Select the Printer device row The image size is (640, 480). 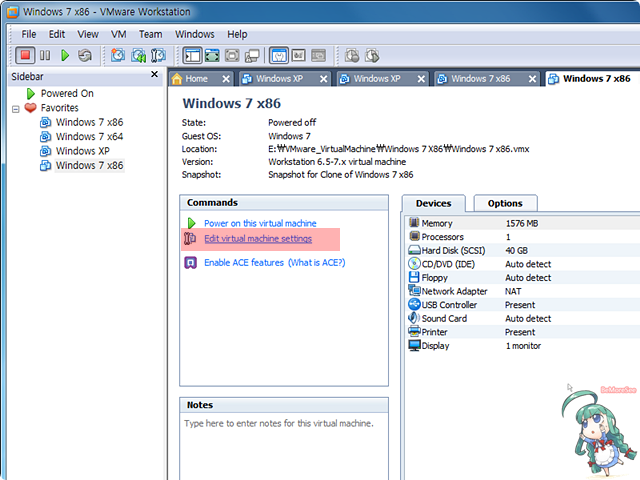(524, 332)
